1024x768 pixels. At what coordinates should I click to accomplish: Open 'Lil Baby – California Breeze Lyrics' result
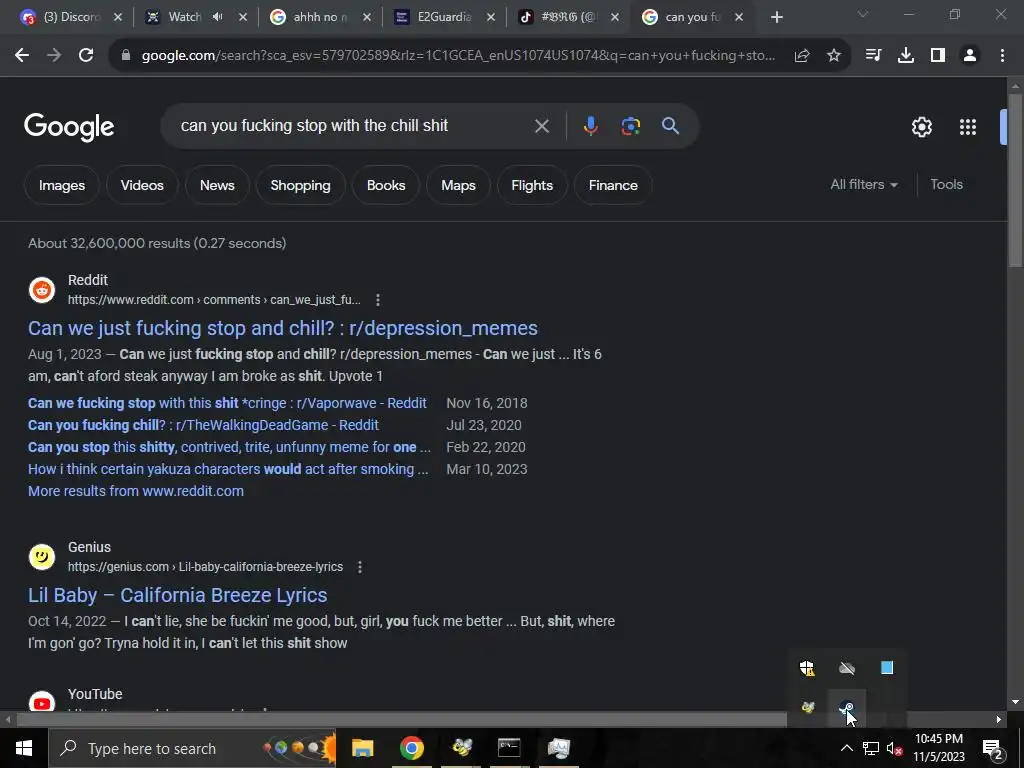point(178,595)
